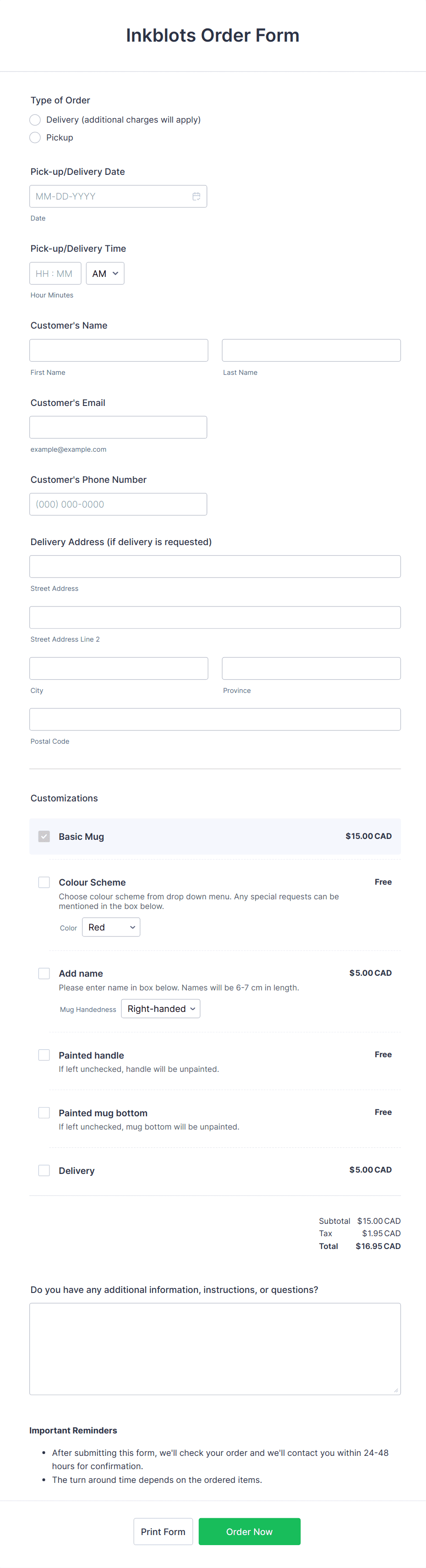Select the Postal Code input field
Viewport: 426px width, 1568px height.
(214, 719)
